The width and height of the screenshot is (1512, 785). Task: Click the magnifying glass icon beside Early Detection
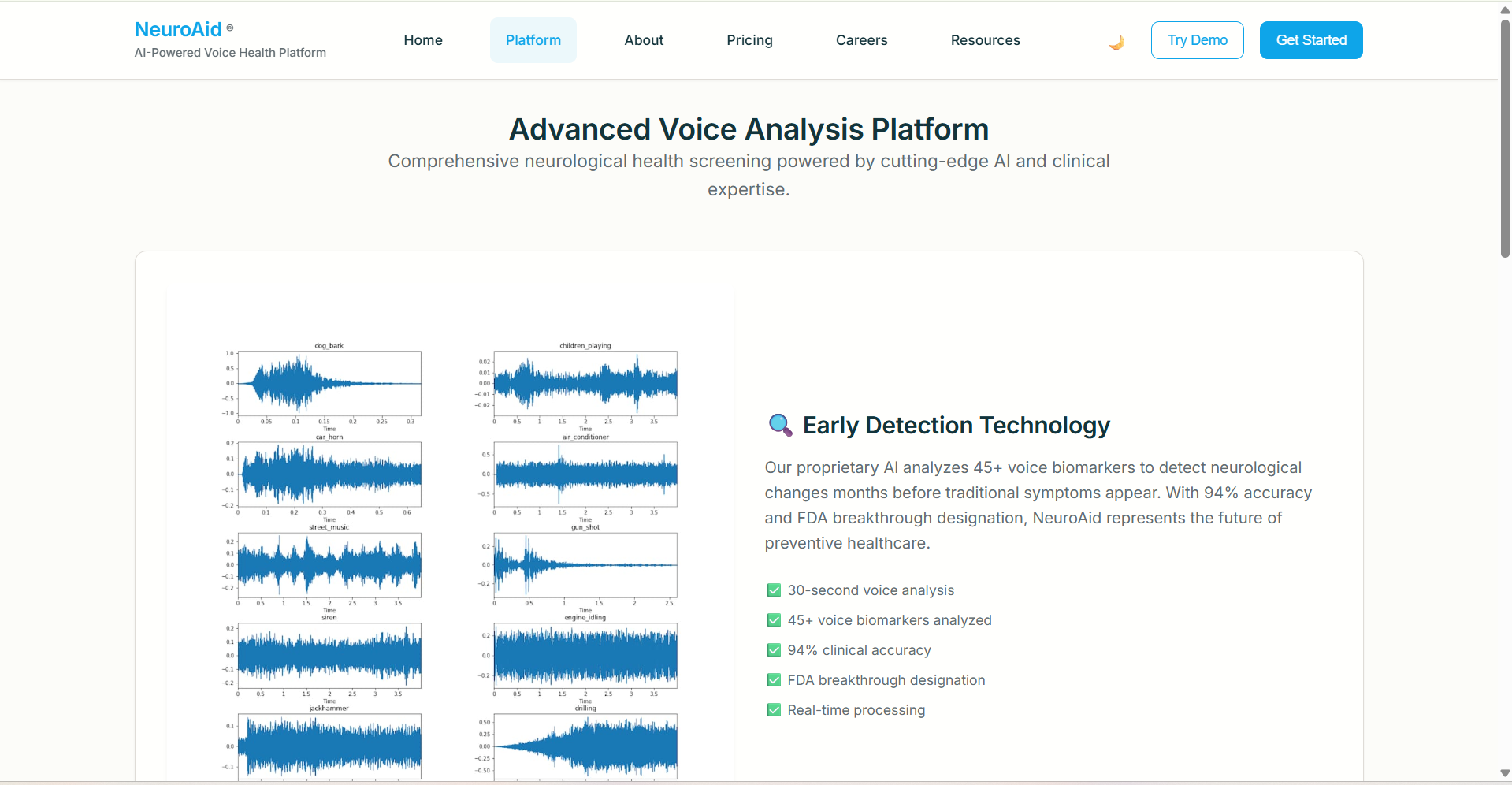tap(780, 425)
